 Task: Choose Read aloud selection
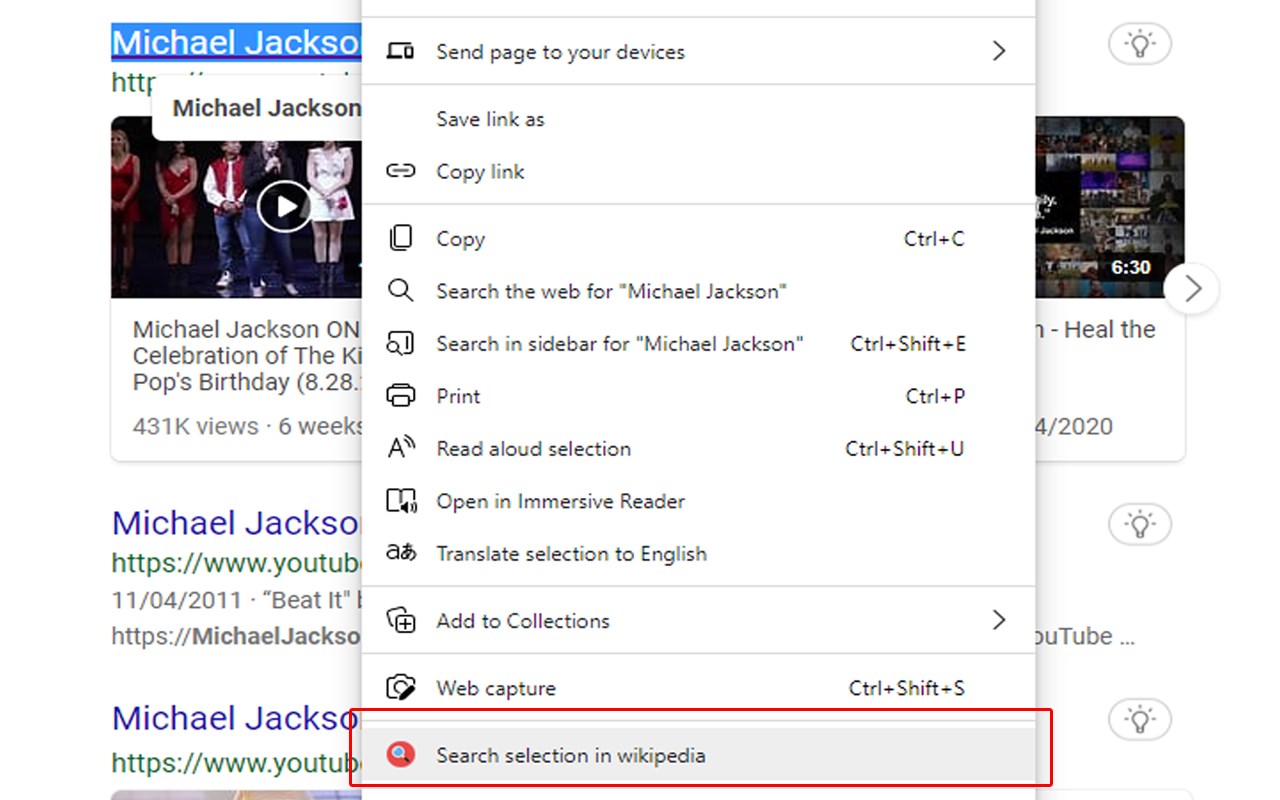697,448
